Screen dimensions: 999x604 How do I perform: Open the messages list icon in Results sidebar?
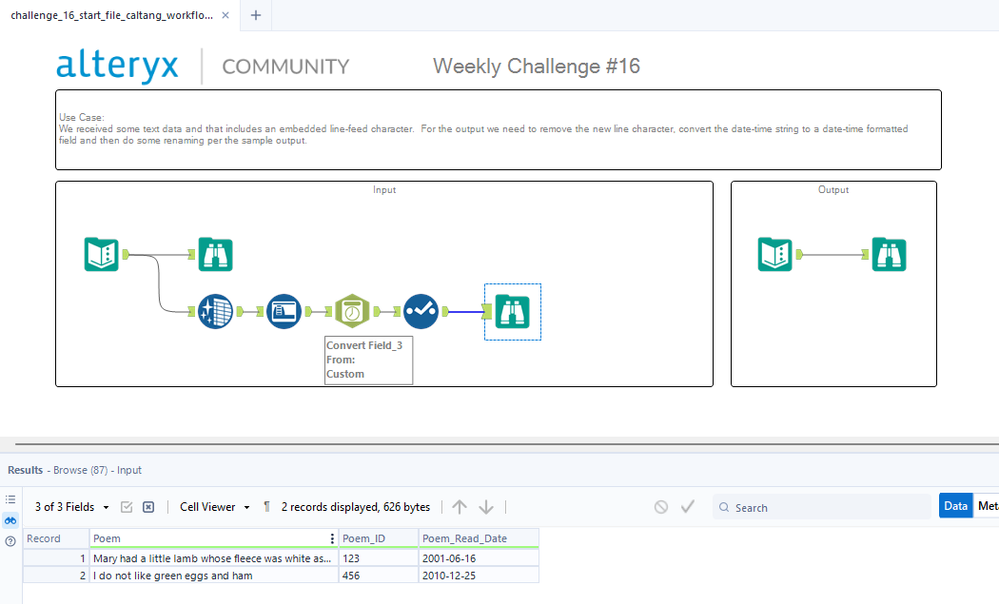point(10,500)
